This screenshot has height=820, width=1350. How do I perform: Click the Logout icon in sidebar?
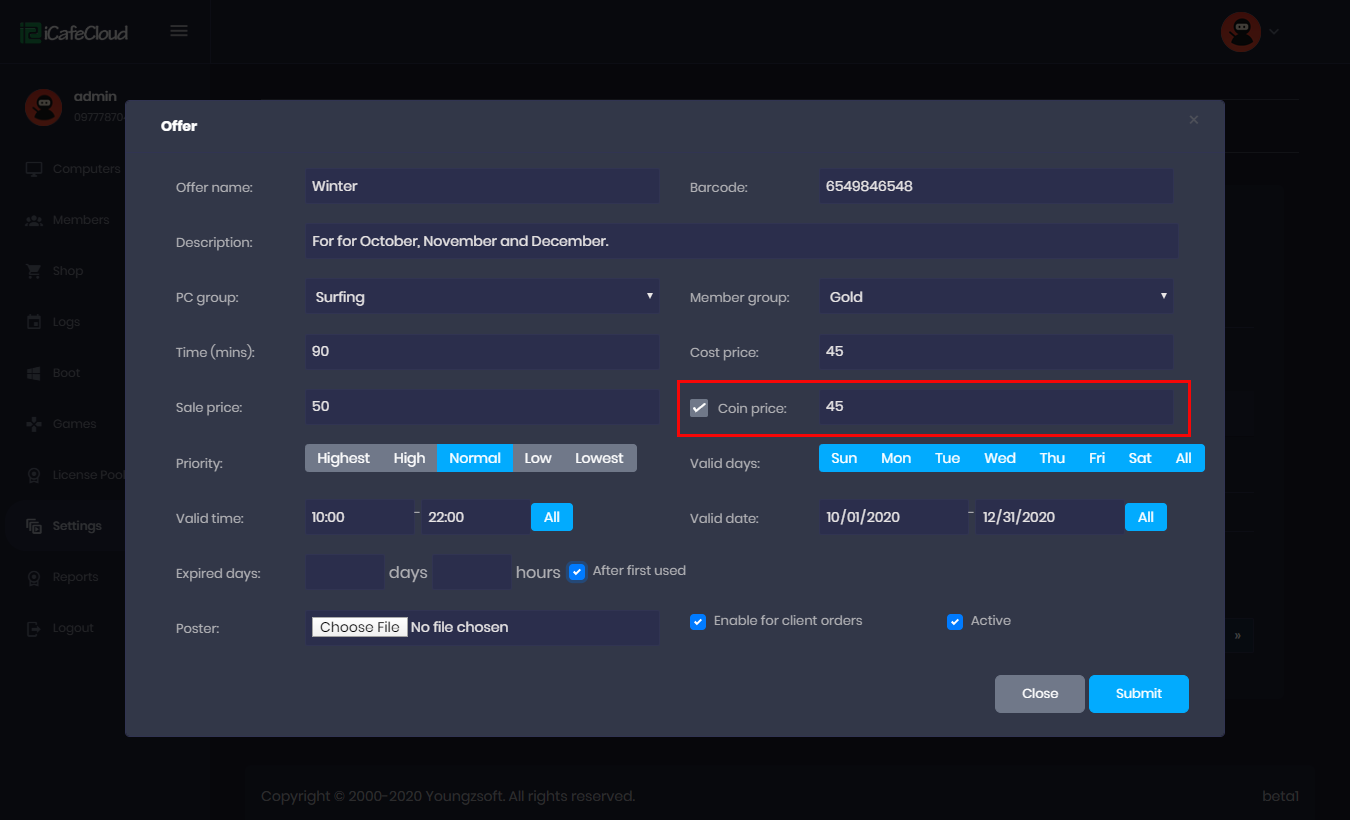pos(34,628)
